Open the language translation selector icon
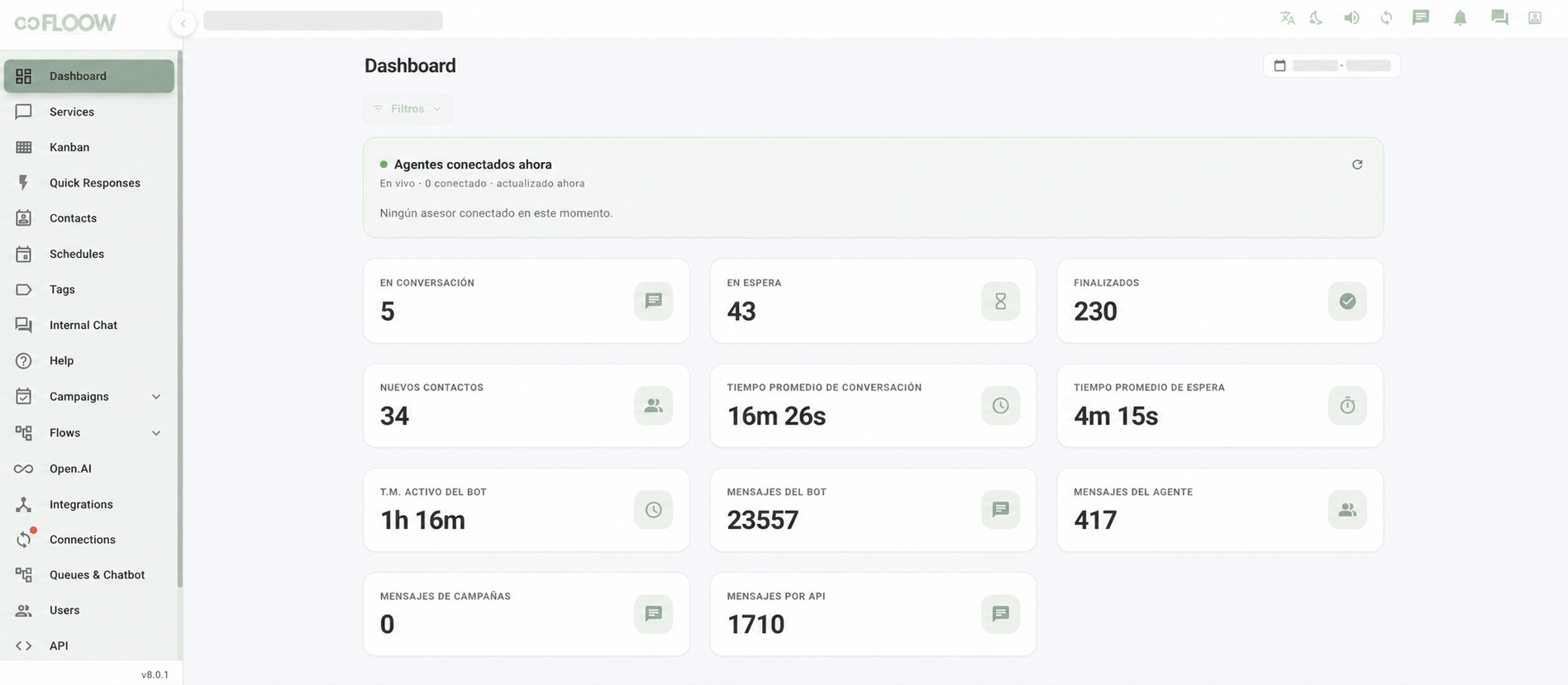Viewport: 1568px width, 685px height. pos(1287,18)
